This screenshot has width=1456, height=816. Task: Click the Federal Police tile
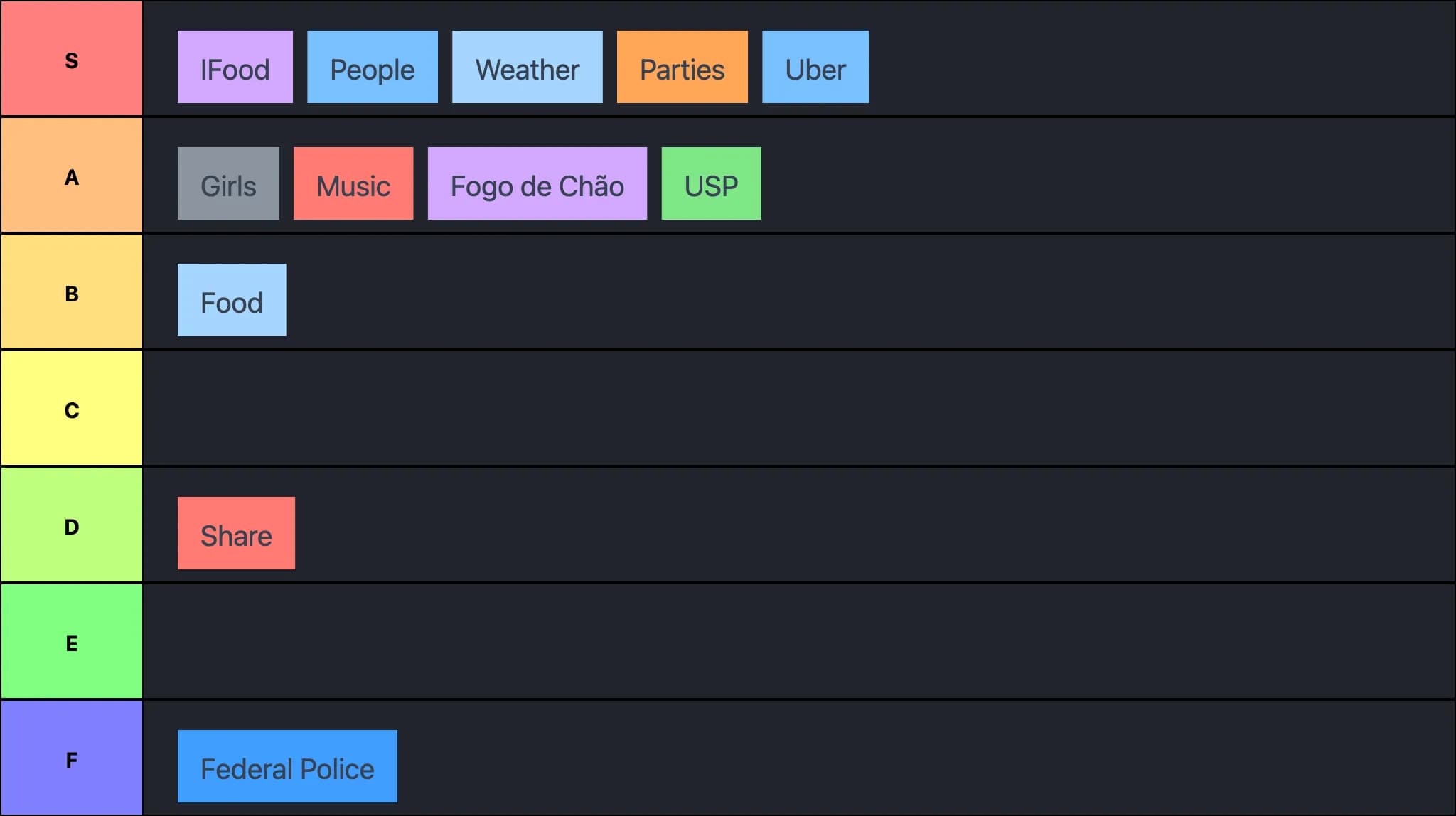pyautogui.click(x=287, y=766)
